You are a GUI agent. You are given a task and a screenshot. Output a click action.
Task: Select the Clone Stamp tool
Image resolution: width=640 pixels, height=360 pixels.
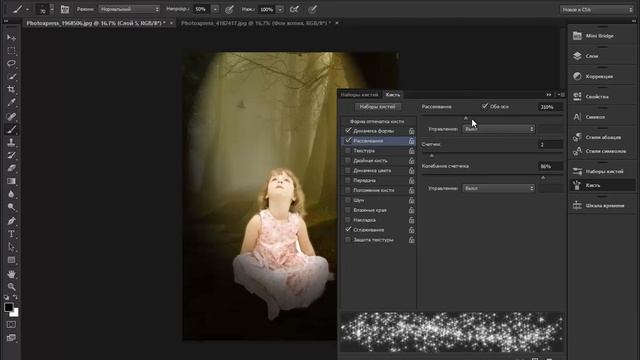coord(11,142)
